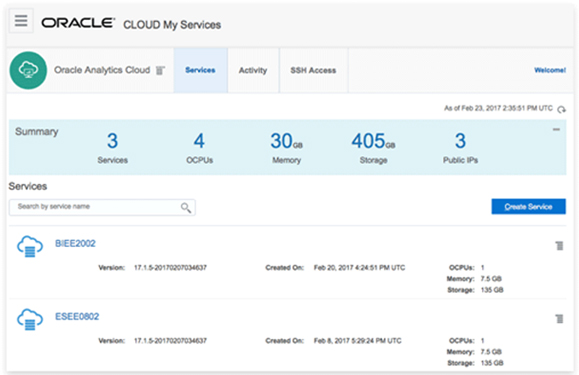579x375 pixels.
Task: Click the ESEE0802 cloud service icon
Action: click(30, 319)
